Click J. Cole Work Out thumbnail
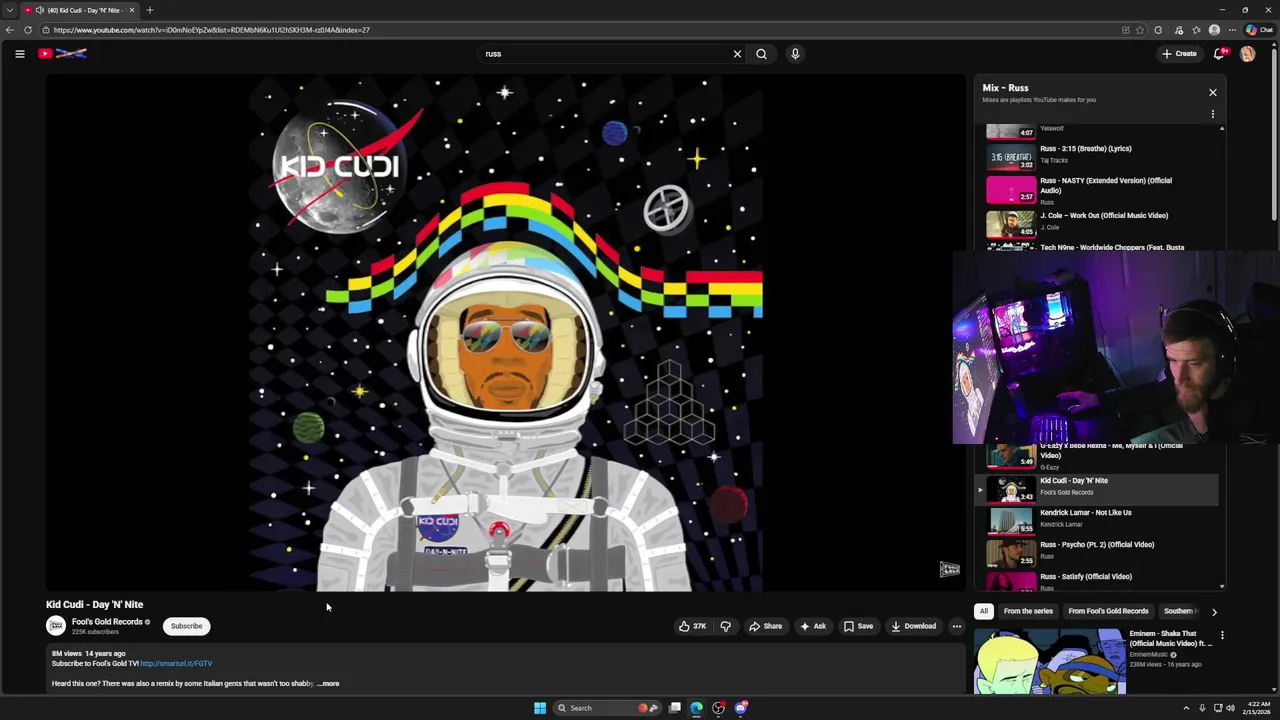 click(1011, 223)
